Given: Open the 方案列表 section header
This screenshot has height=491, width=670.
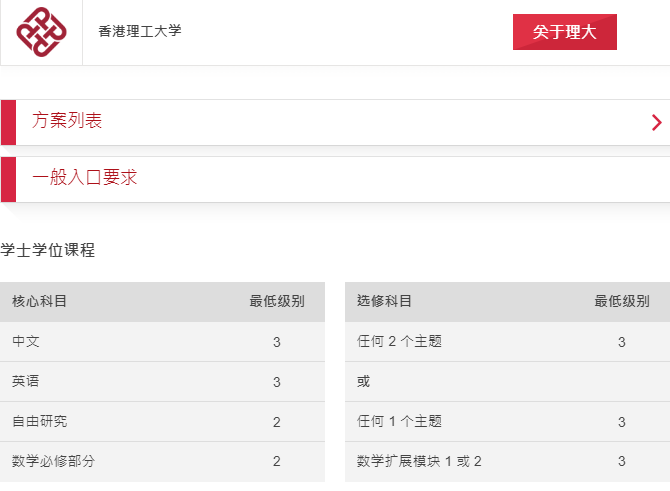Looking at the screenshot, I should coord(335,122).
